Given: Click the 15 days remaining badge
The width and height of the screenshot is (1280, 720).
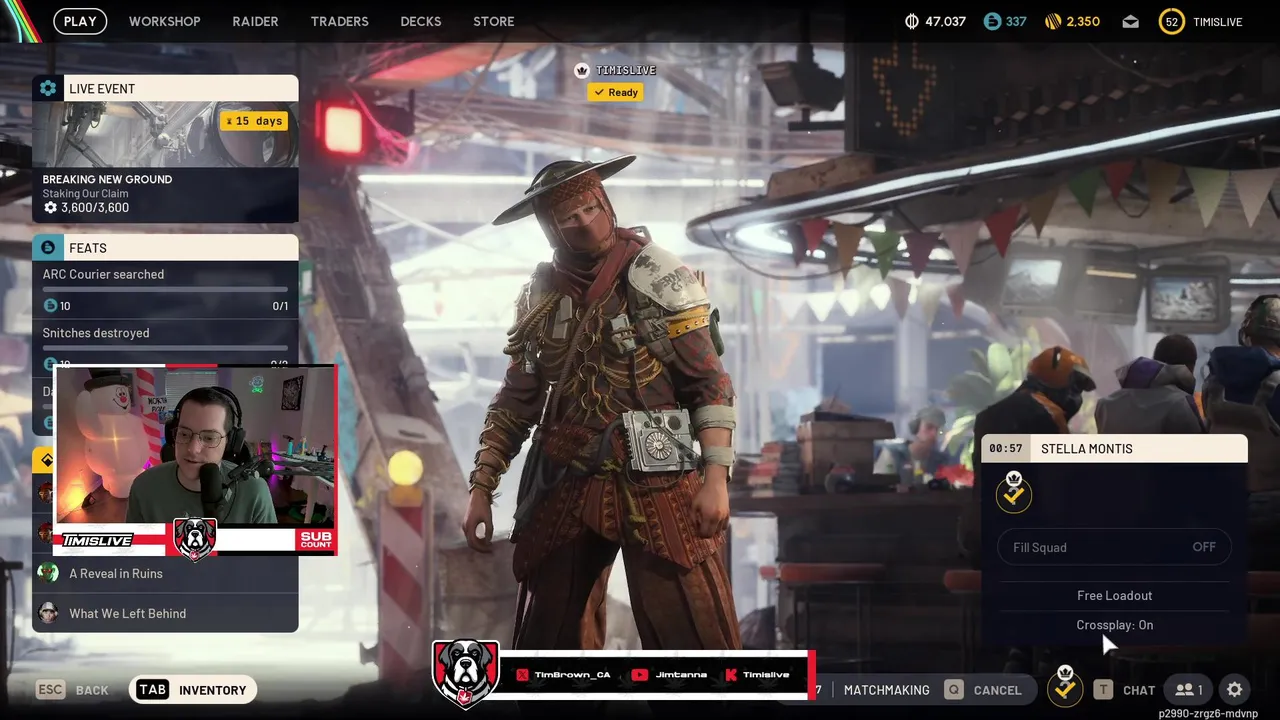Looking at the screenshot, I should [x=254, y=121].
